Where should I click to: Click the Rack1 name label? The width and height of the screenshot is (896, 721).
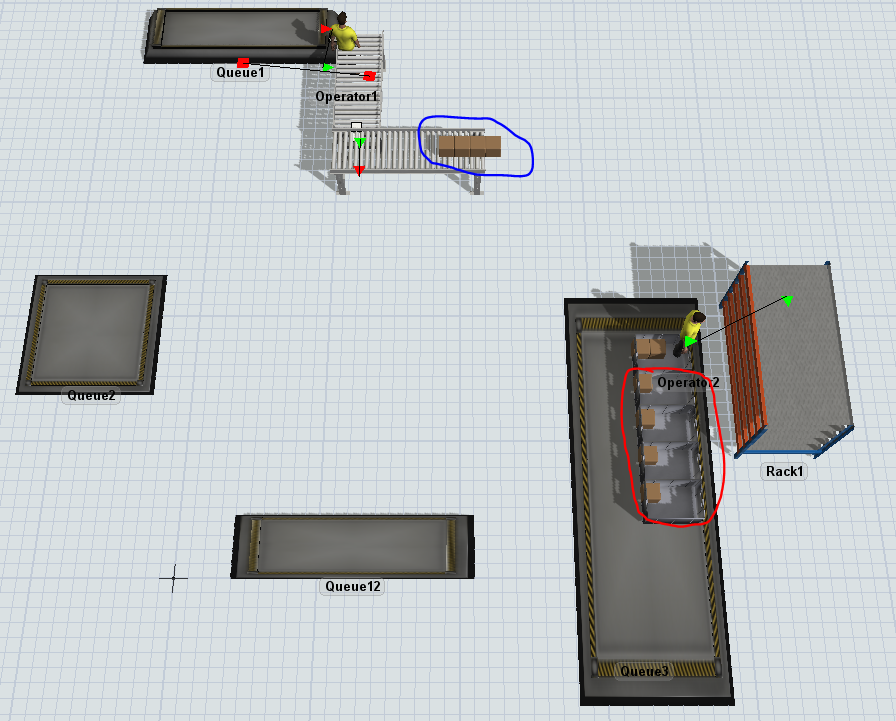click(x=784, y=471)
